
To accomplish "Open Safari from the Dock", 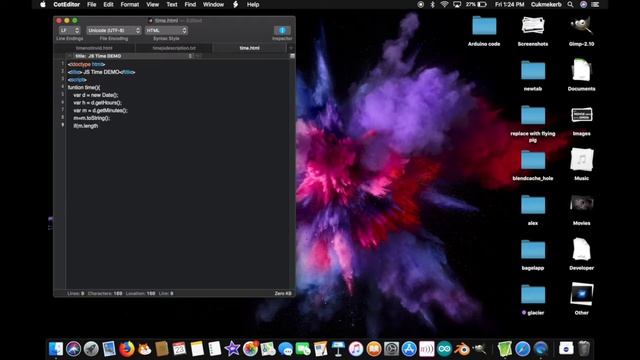I will point(522,349).
